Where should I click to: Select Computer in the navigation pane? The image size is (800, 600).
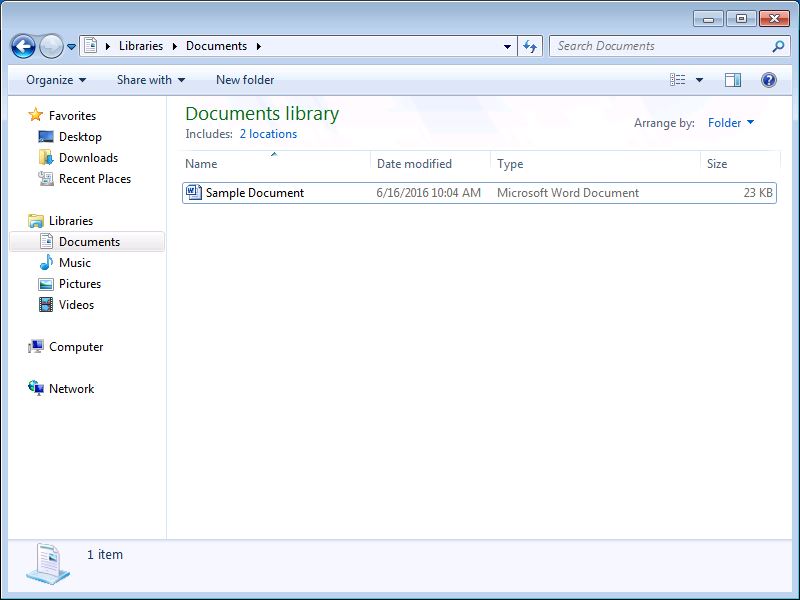pyautogui.click(x=76, y=347)
